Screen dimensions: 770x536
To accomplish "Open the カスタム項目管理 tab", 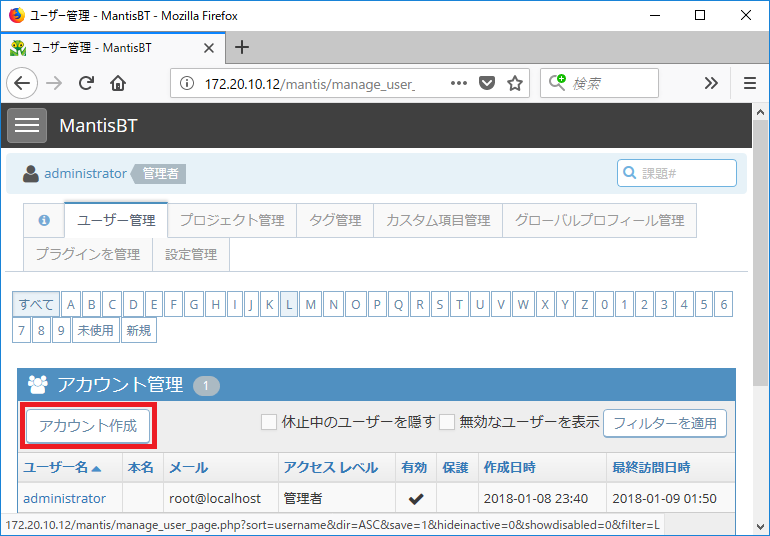I will pos(438,220).
